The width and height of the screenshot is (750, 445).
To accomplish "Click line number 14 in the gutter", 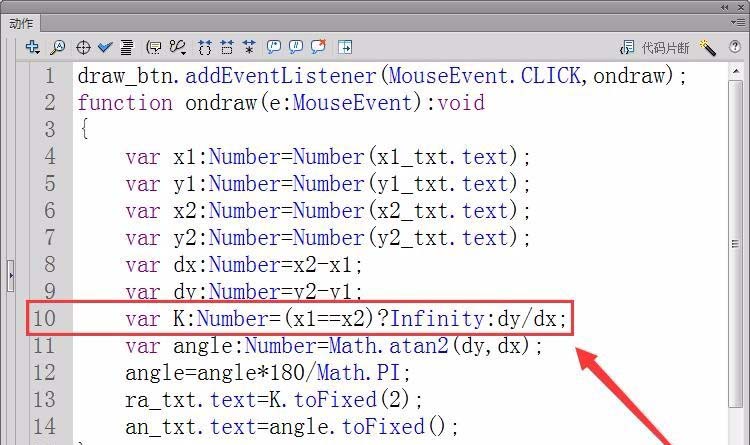I will click(x=44, y=426).
